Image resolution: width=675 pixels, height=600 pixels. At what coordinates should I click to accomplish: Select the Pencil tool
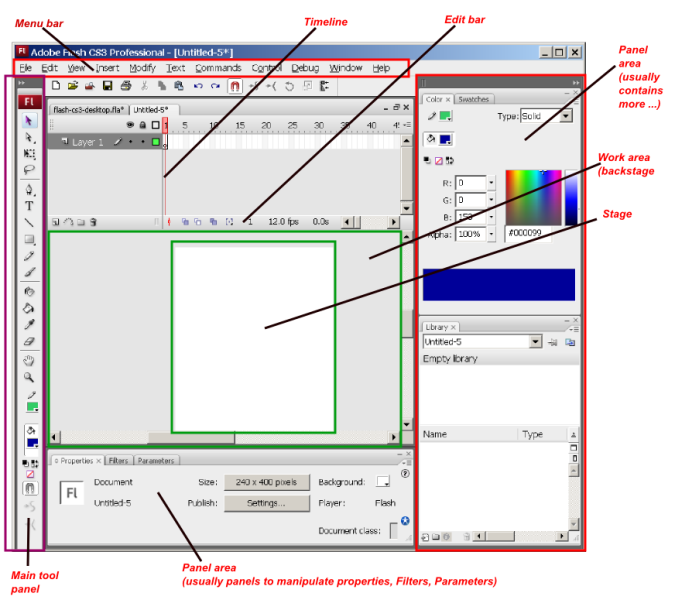point(29,256)
